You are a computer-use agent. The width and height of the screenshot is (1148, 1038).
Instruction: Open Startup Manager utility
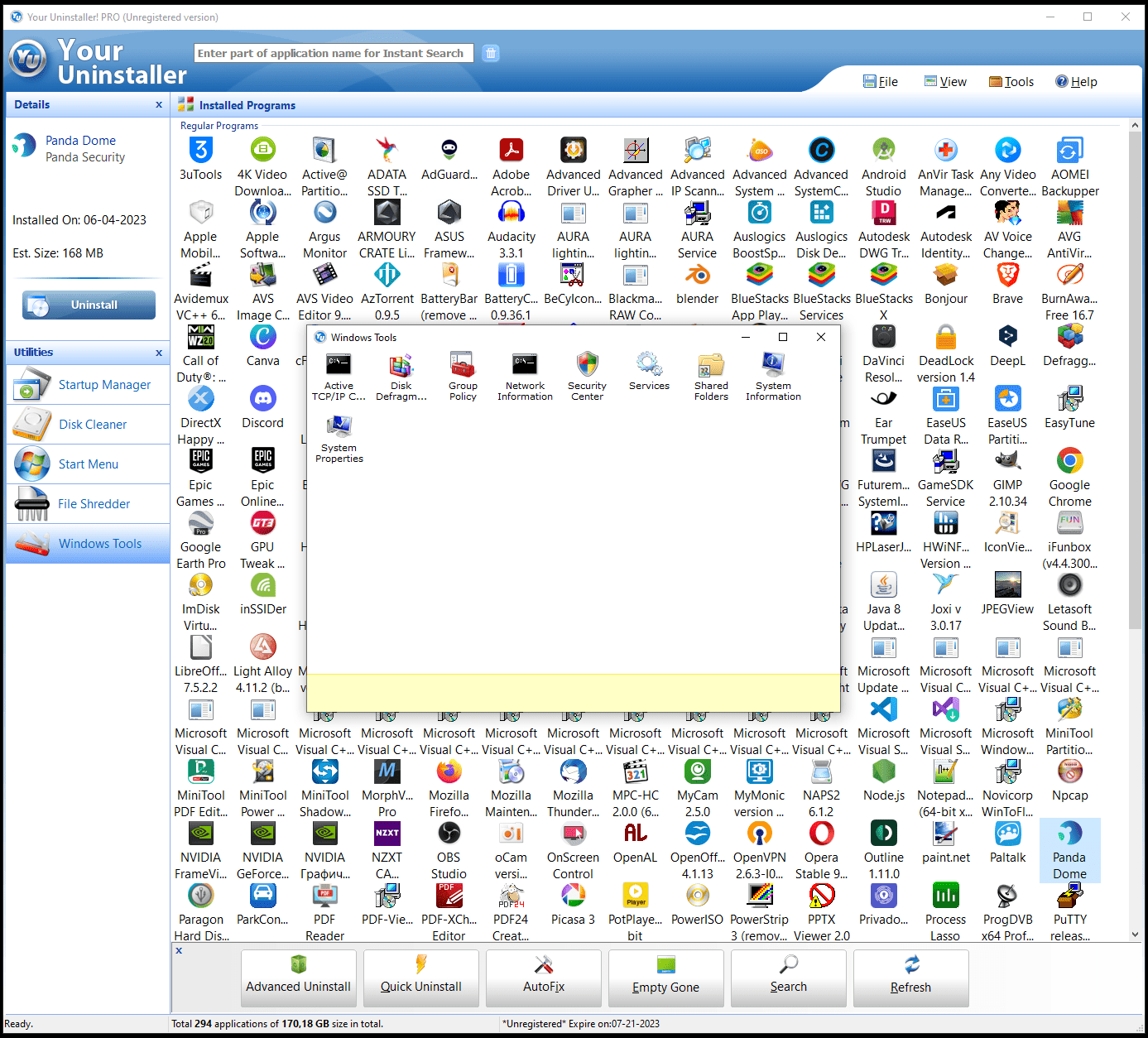click(x=88, y=385)
